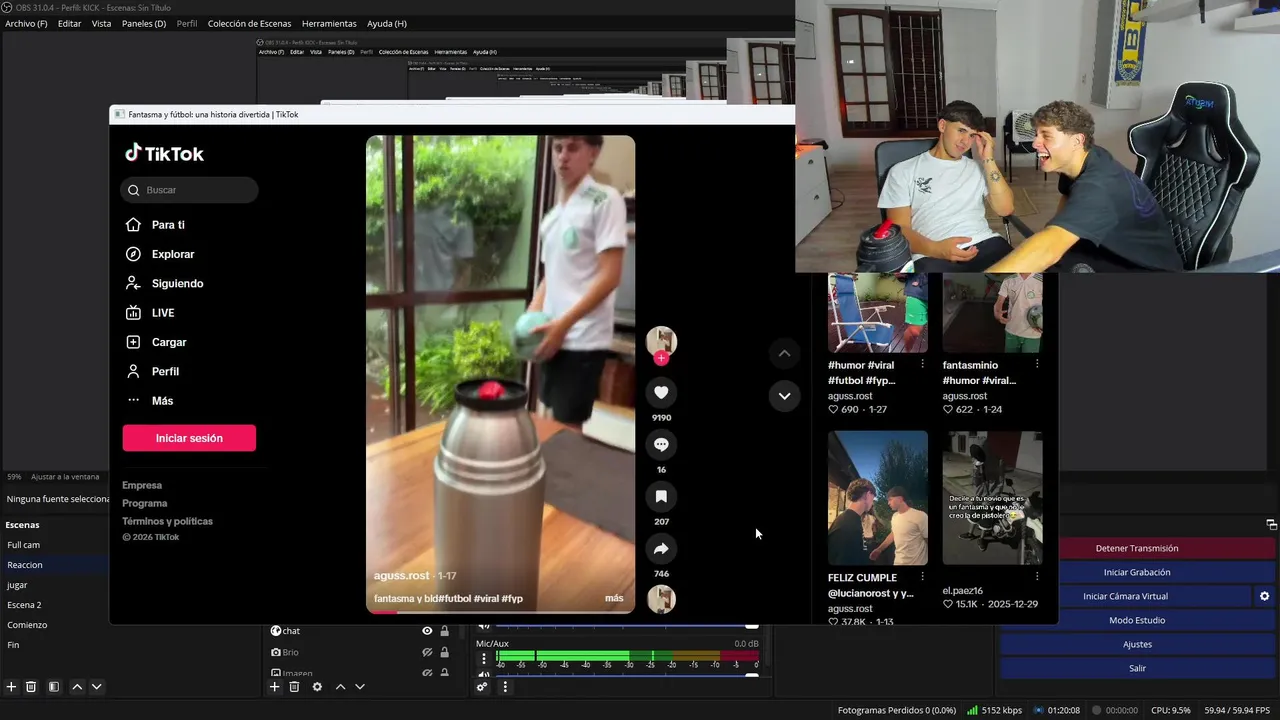Undock the controls panel icon
The image size is (1280, 720).
coord(1271,525)
